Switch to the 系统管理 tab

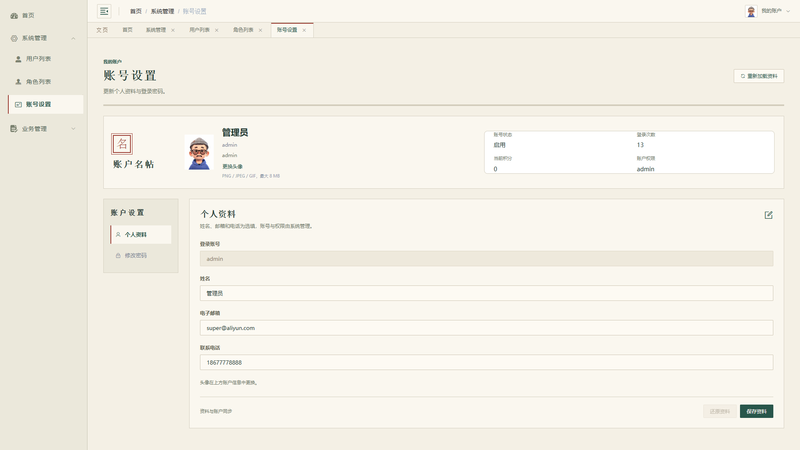156,30
